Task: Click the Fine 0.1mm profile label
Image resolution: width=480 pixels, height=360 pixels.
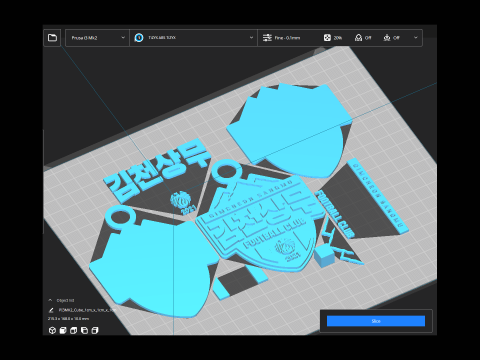Action: pos(287,38)
